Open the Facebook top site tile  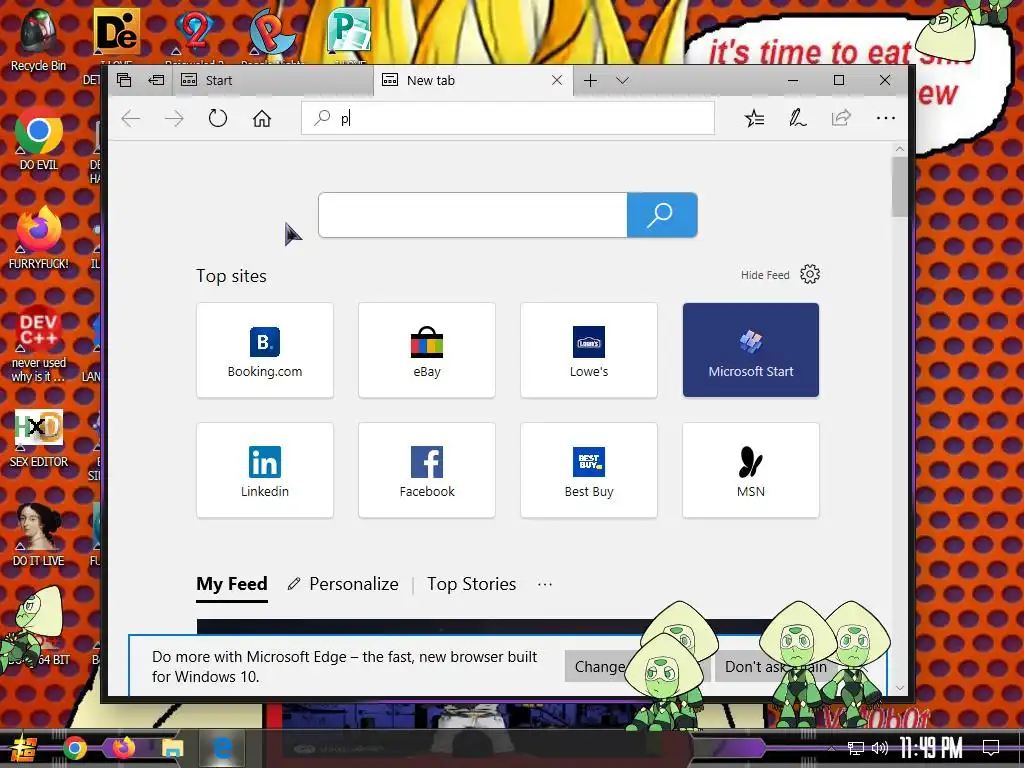click(426, 470)
